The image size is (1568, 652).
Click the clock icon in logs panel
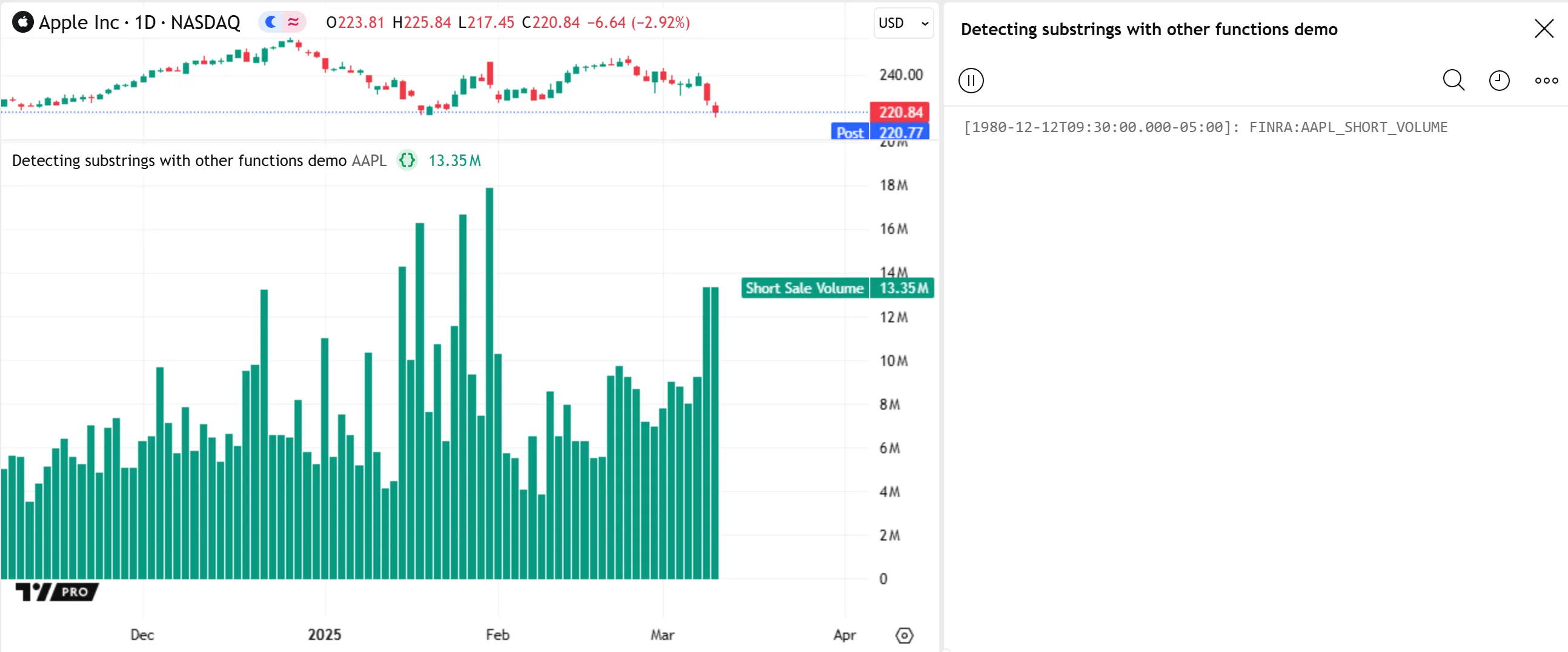click(x=1498, y=81)
